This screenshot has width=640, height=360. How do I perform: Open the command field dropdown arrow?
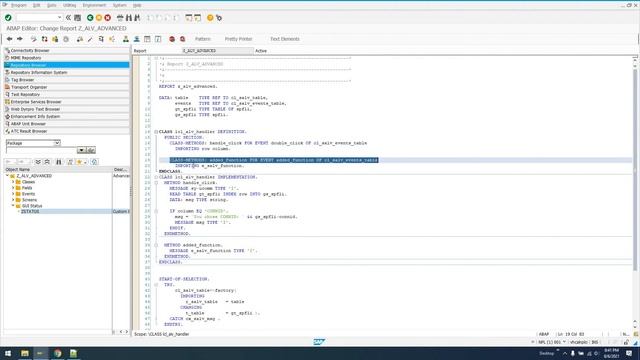pos(60,18)
